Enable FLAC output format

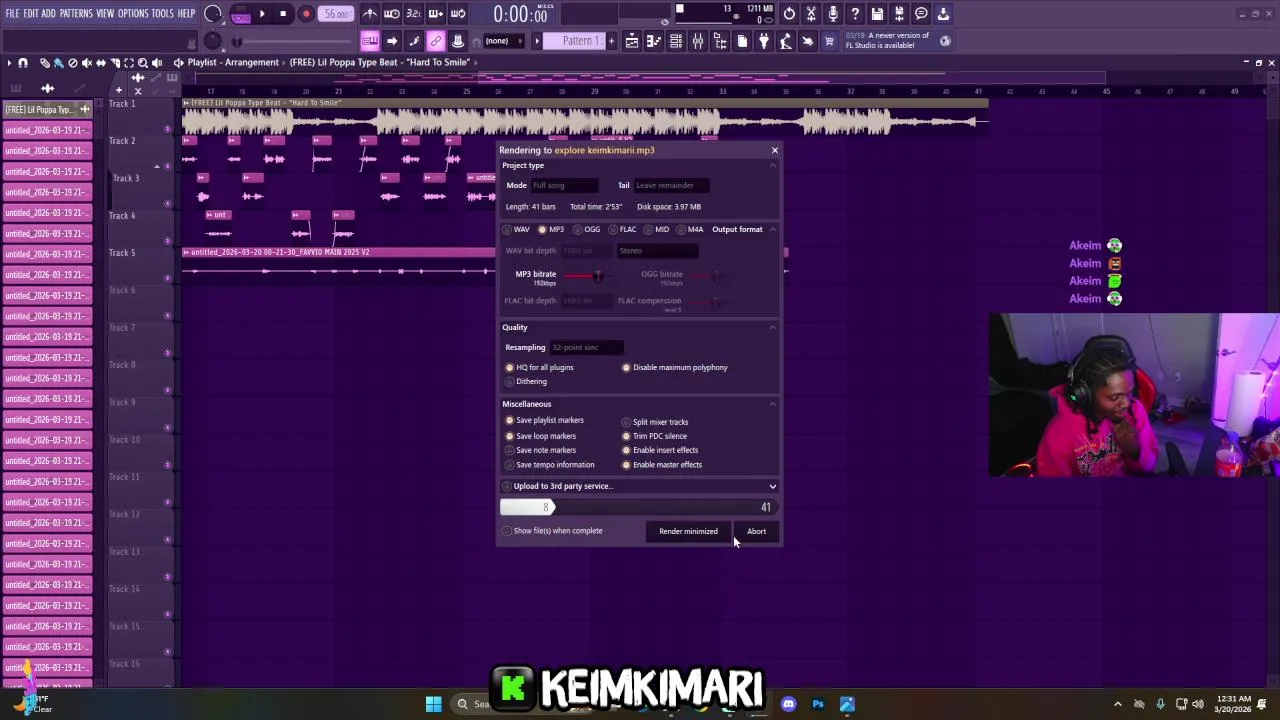tap(623, 230)
